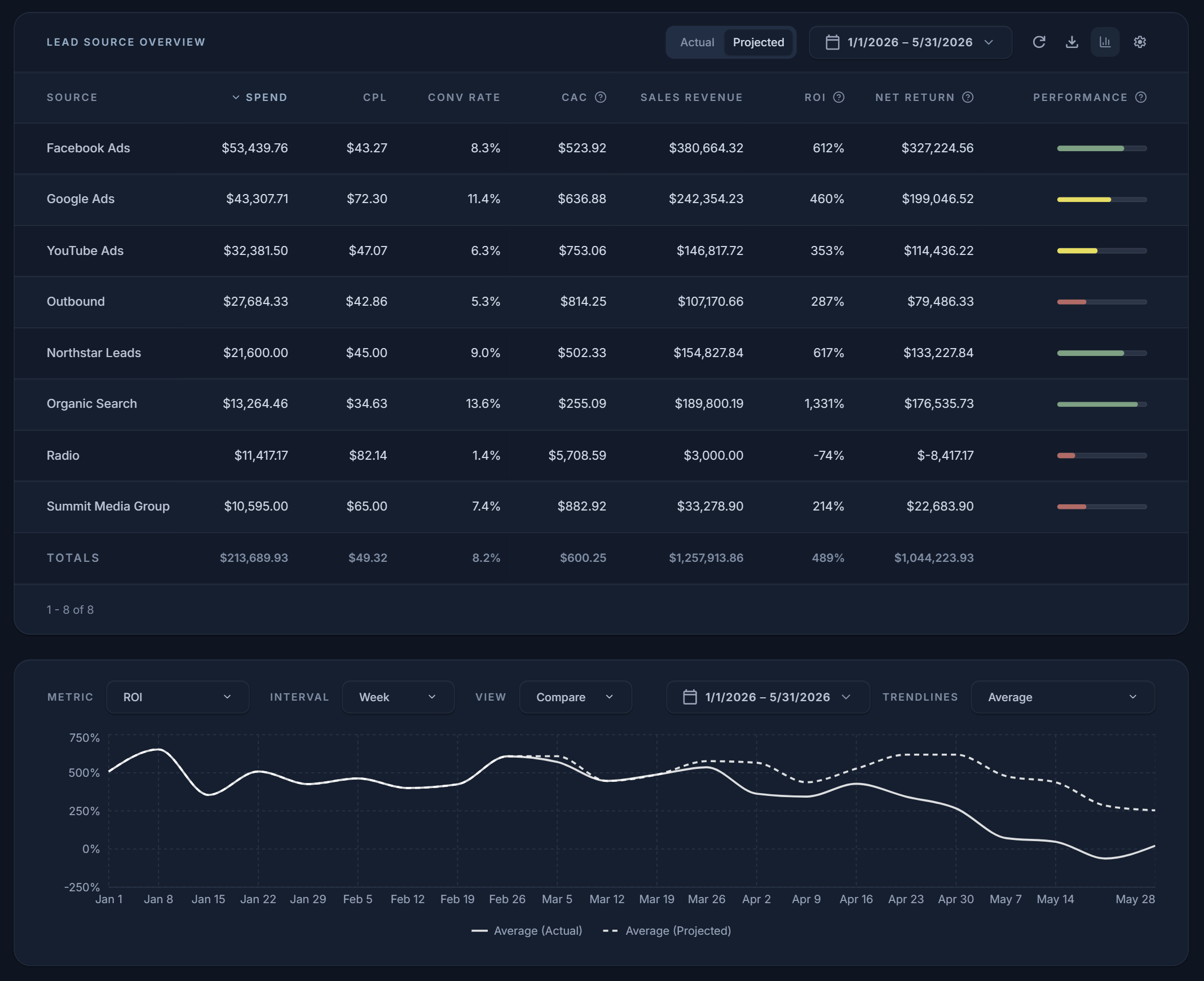Image resolution: width=1204 pixels, height=981 pixels.
Task: Click the Google Ads CPL $72.30
Action: click(367, 199)
